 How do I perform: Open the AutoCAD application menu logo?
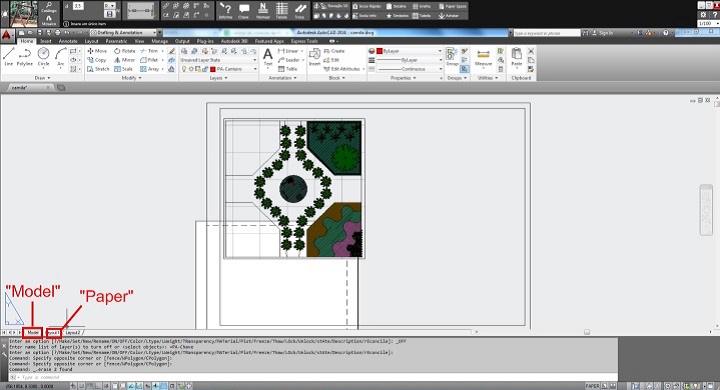click(6, 35)
